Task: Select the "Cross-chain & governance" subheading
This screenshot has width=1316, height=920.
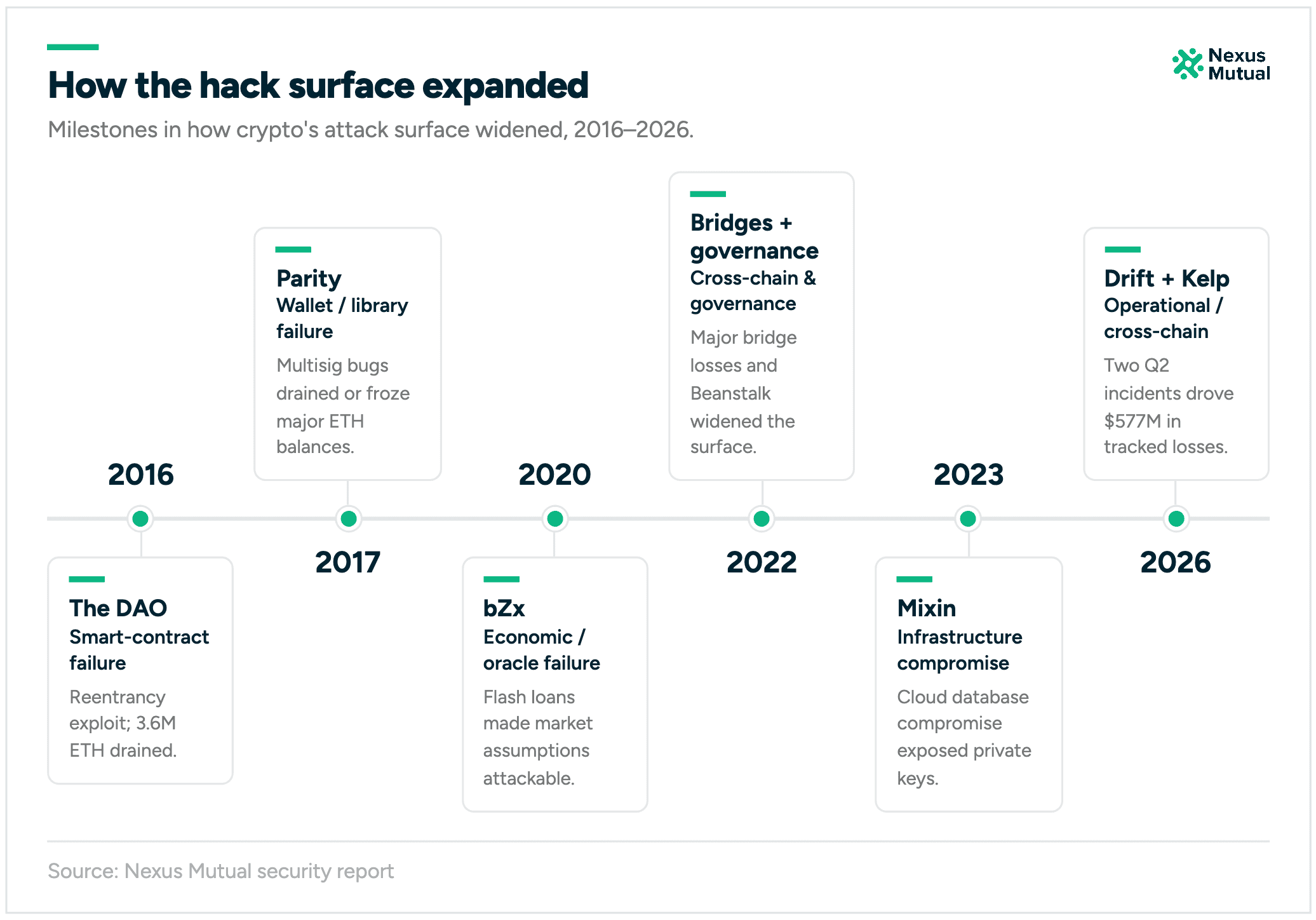Action: (x=753, y=291)
